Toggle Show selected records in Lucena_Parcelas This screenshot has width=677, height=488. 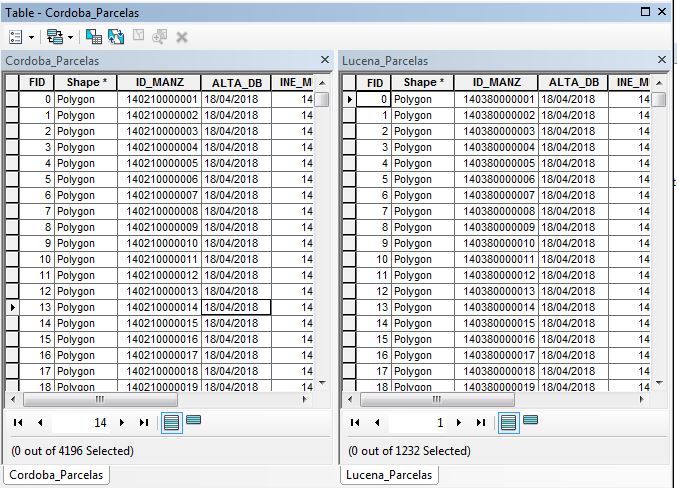click(529, 421)
